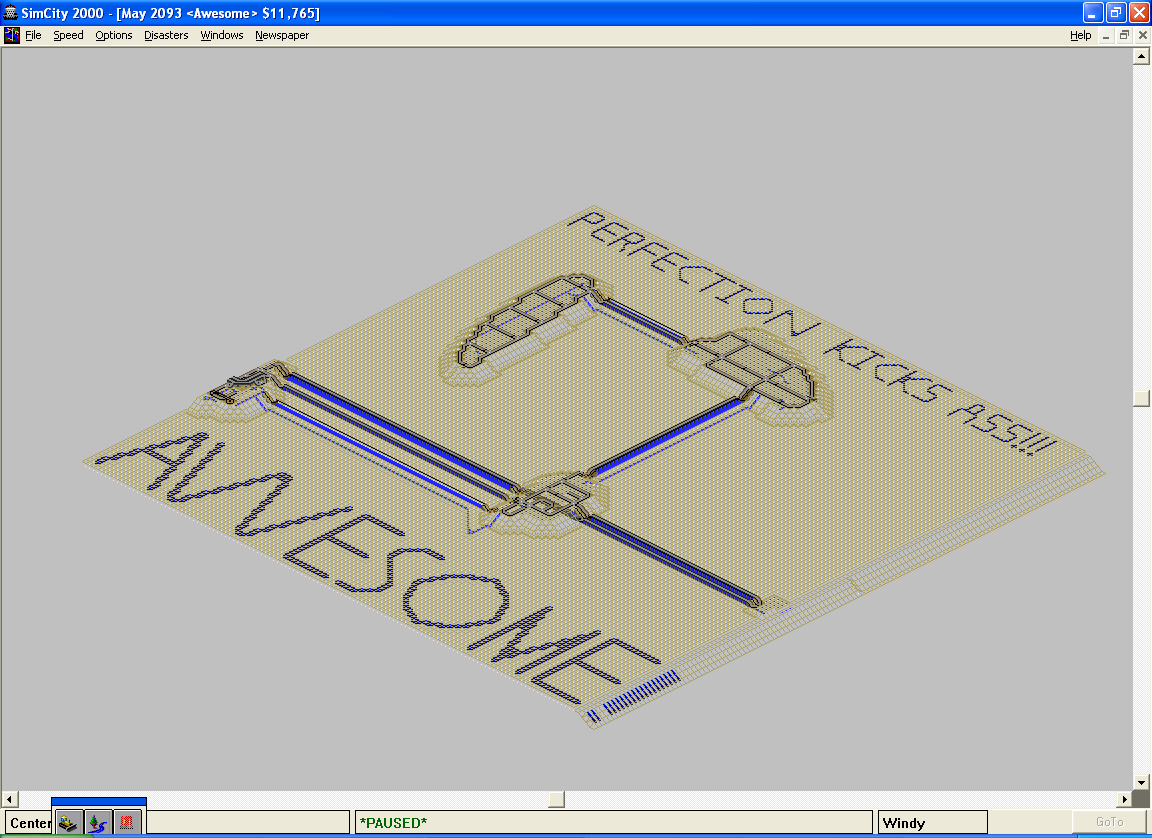Viewport: 1152px width, 838px height.
Task: Open the File menu
Action: click(x=33, y=35)
